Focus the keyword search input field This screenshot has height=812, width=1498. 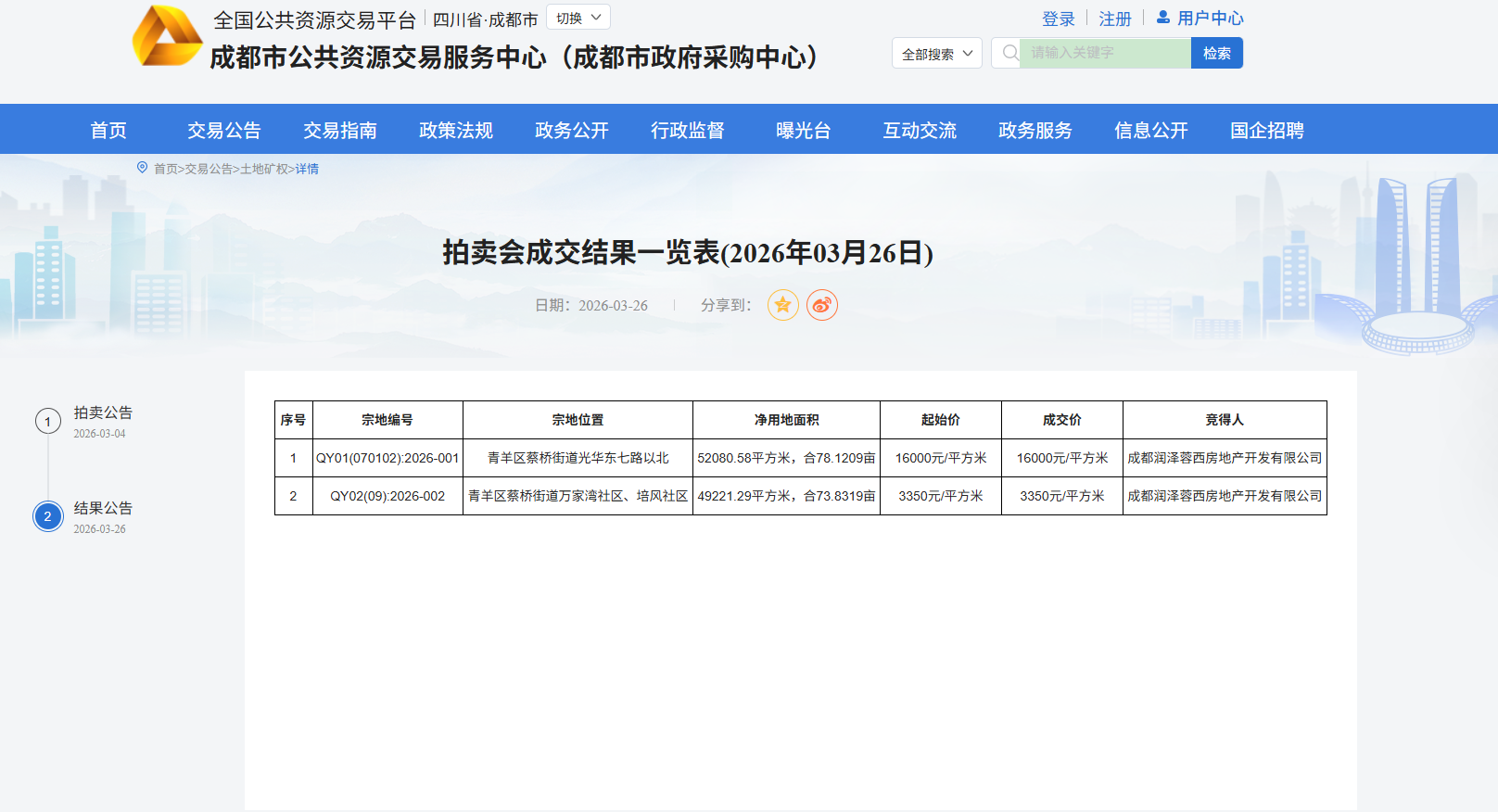pos(1105,53)
